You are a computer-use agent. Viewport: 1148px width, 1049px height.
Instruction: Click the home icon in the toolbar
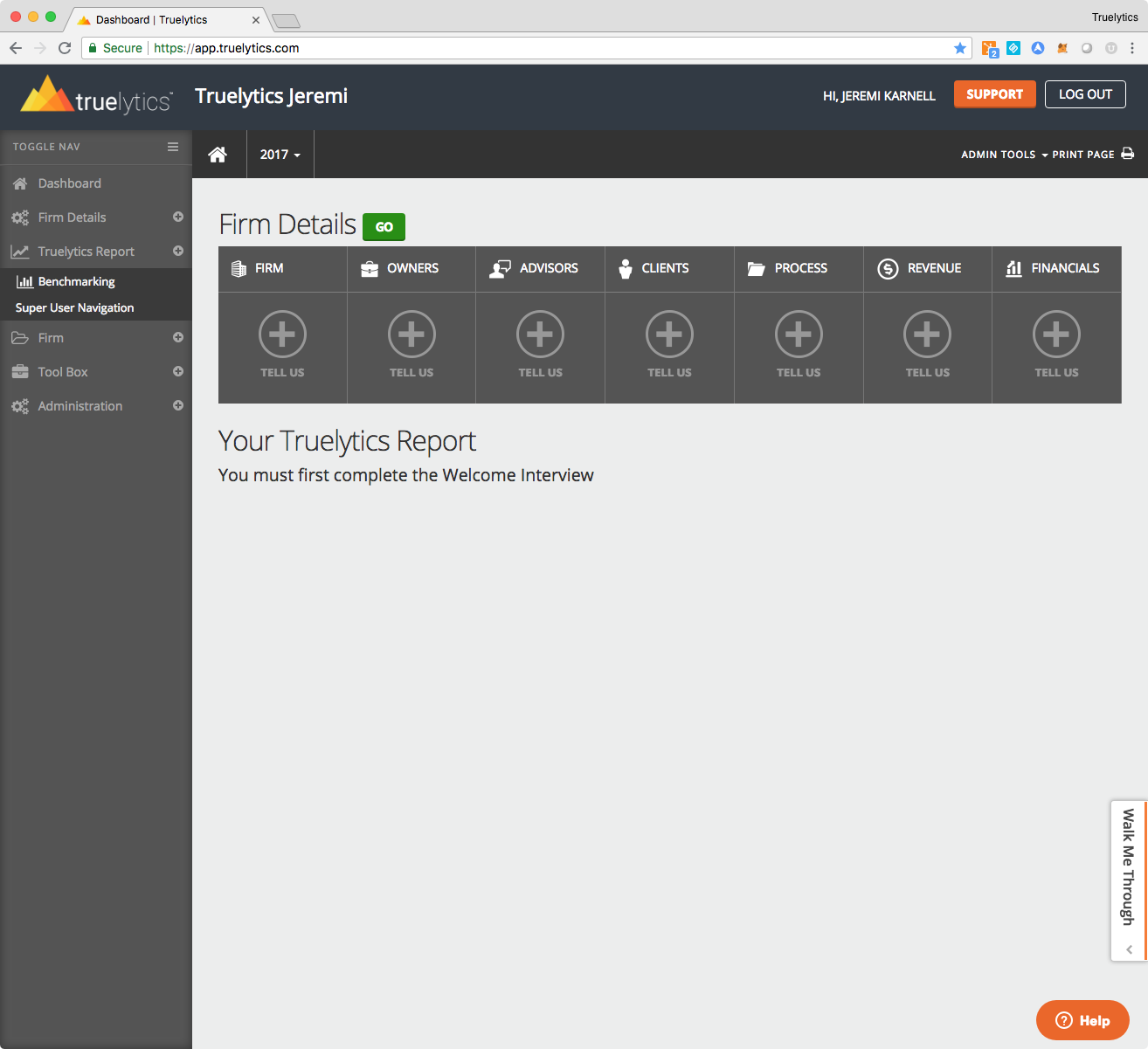click(x=218, y=155)
